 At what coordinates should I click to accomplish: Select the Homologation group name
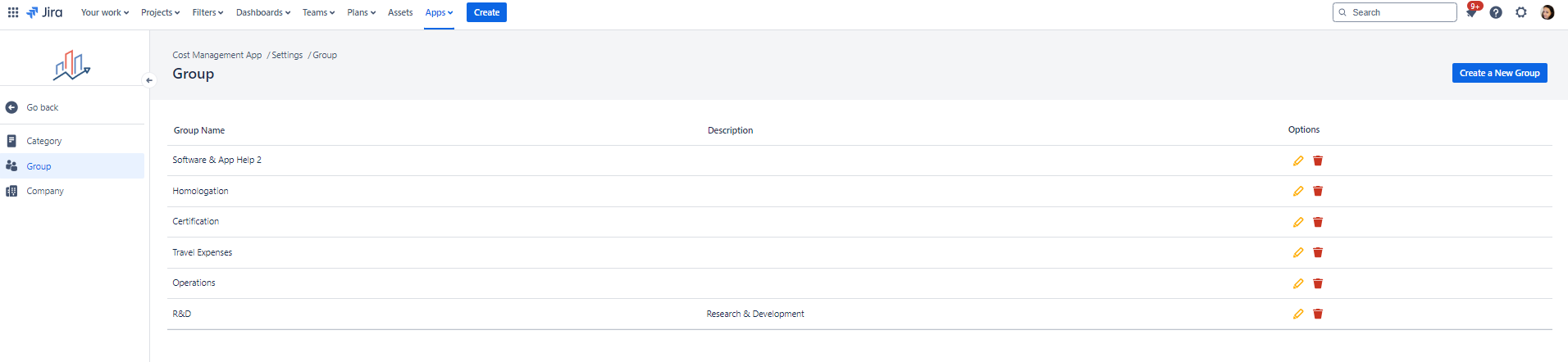tap(200, 191)
